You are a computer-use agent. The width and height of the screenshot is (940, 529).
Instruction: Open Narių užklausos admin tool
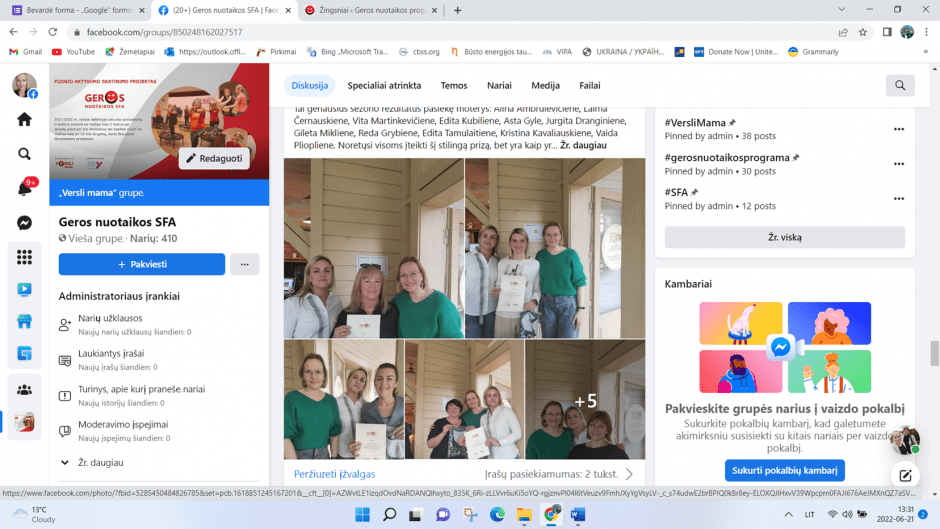pyautogui.click(x=159, y=324)
